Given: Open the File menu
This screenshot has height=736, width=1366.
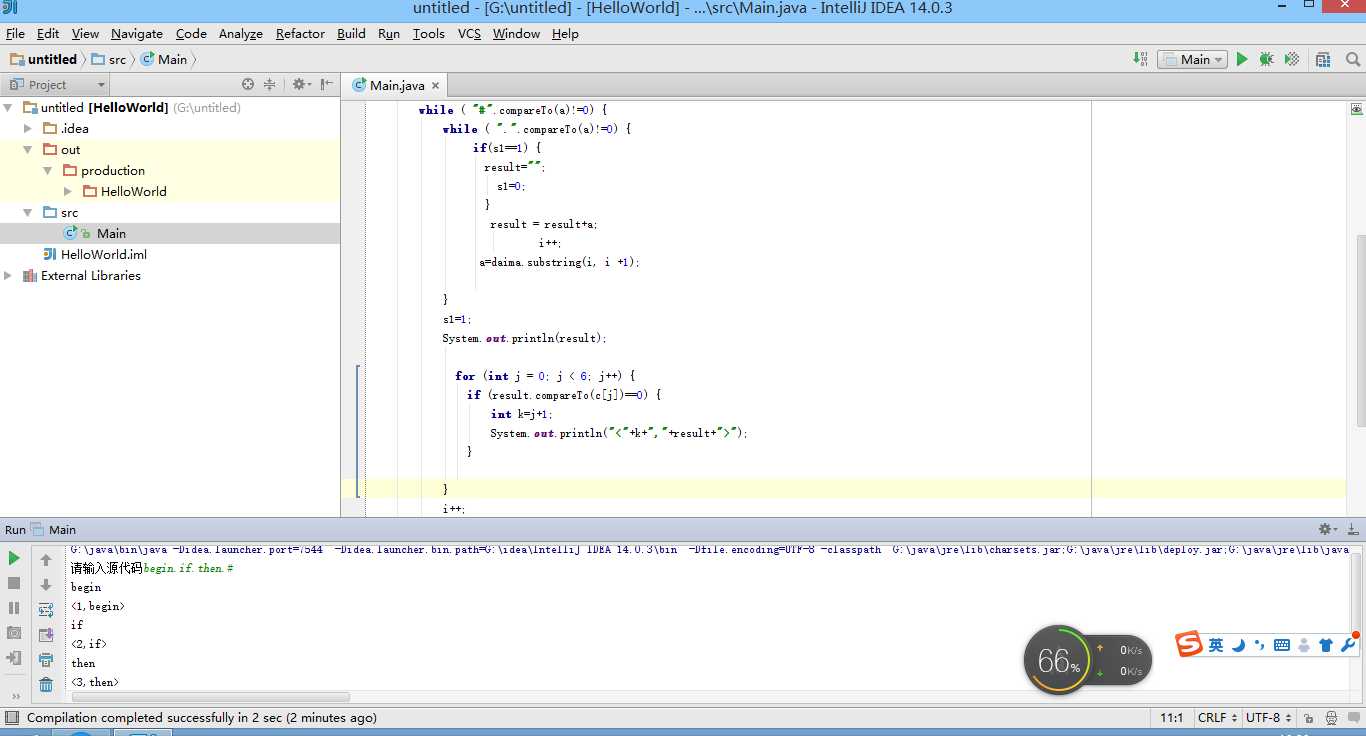Looking at the screenshot, I should pyautogui.click(x=15, y=33).
